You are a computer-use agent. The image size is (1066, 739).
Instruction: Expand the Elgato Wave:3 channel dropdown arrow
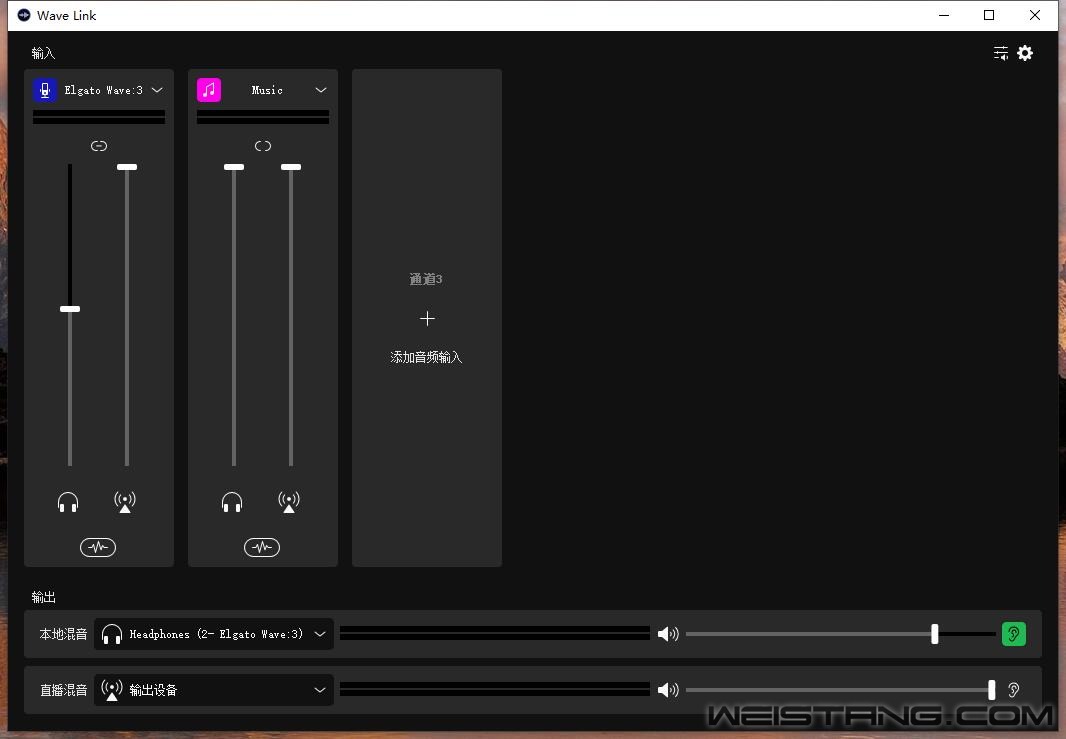tap(157, 90)
